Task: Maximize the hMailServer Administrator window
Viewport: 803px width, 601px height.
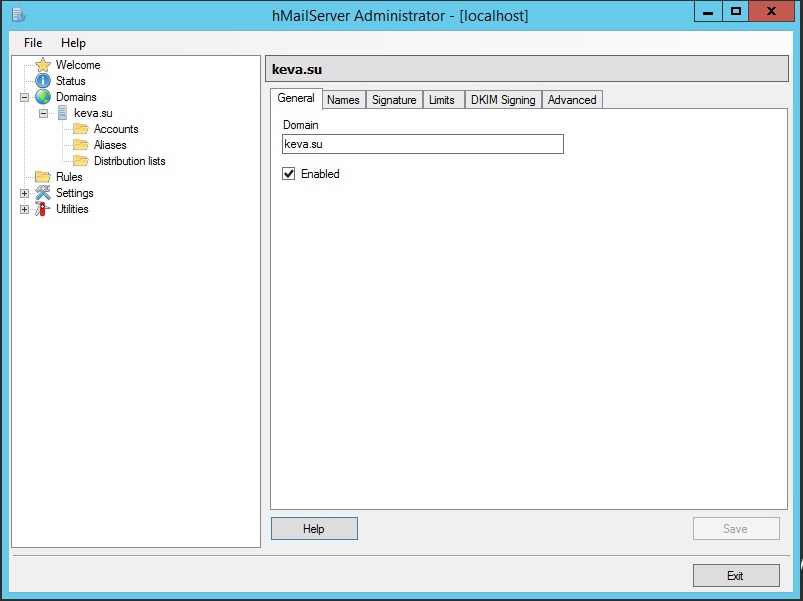Action: pyautogui.click(x=736, y=12)
